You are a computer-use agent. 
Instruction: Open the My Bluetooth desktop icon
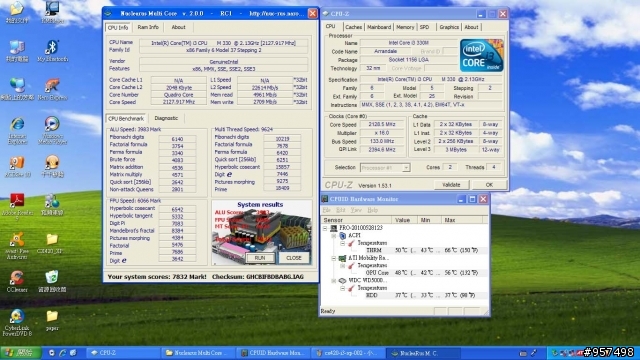click(52, 51)
